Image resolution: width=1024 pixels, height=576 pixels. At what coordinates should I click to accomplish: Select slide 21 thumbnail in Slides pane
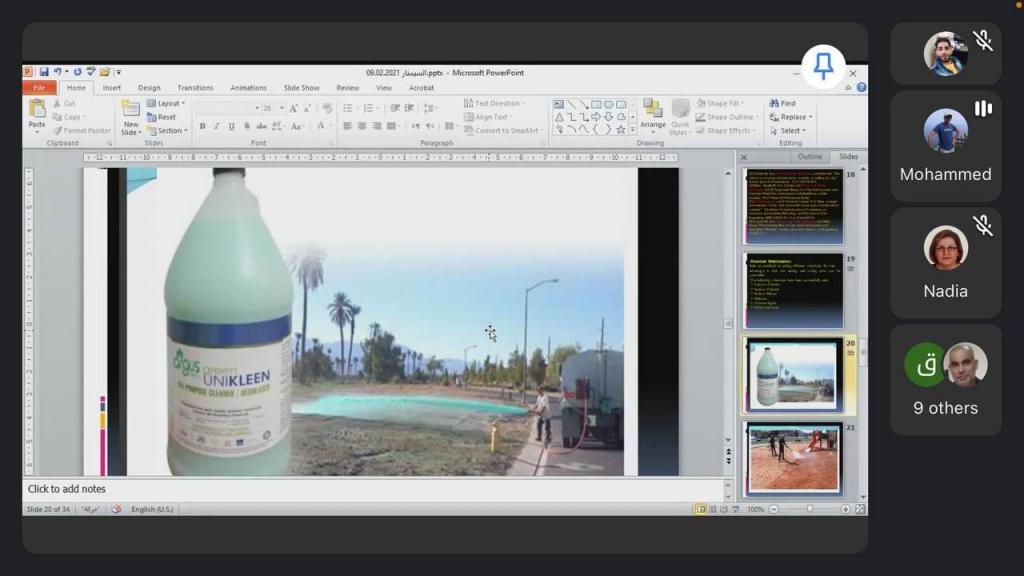(x=794, y=459)
